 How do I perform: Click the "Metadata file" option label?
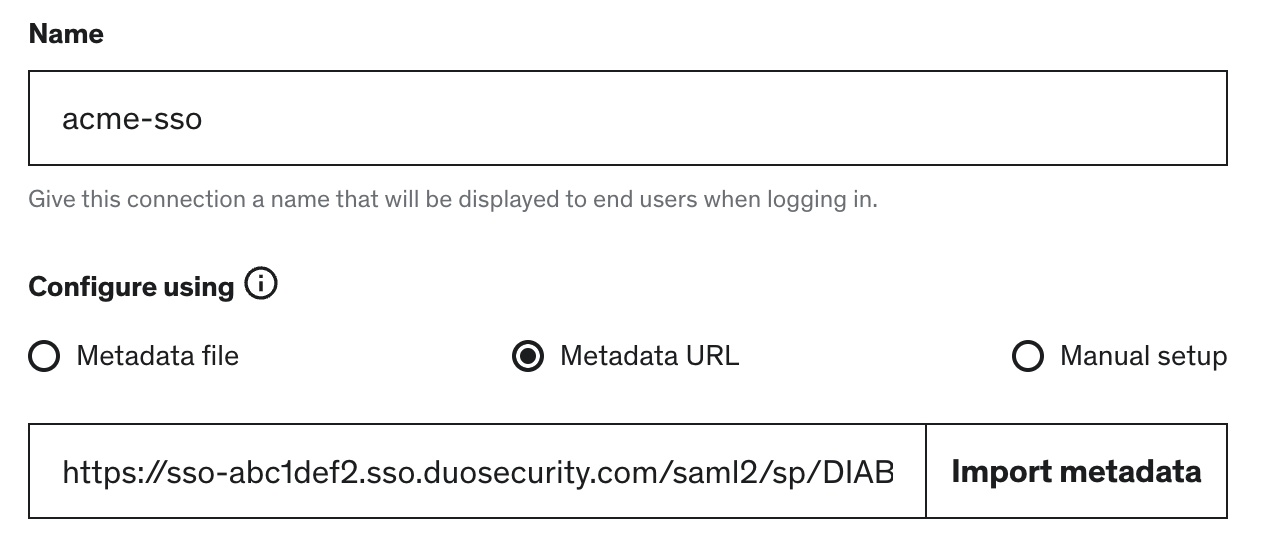click(x=157, y=356)
